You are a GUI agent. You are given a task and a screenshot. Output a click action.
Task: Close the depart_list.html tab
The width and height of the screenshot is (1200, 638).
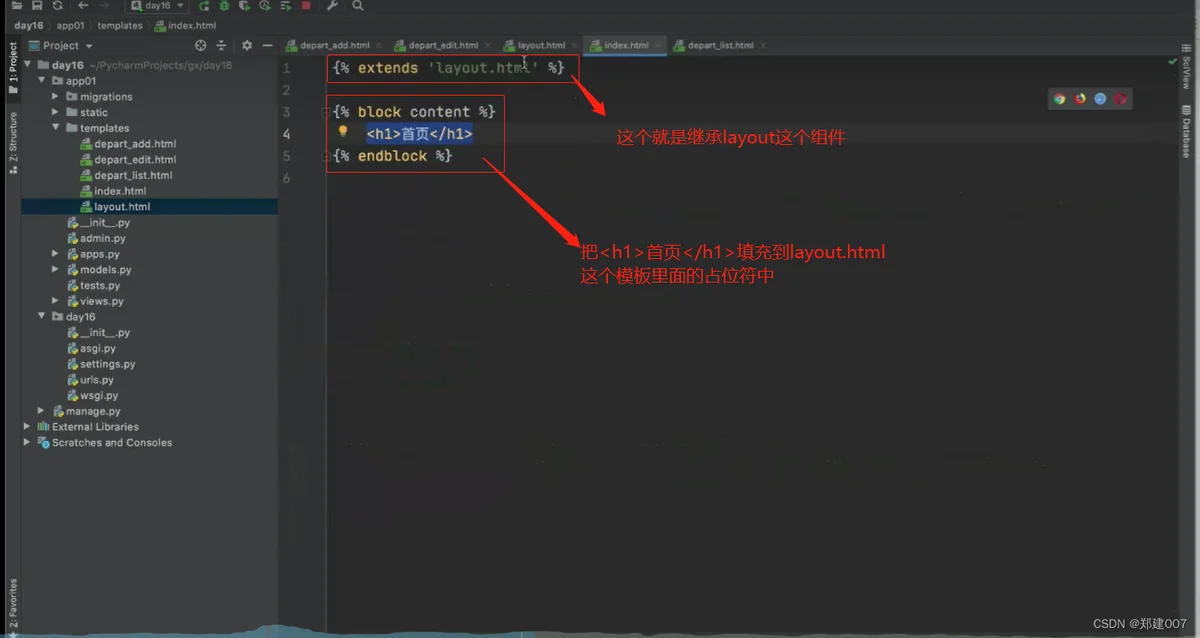[763, 46]
